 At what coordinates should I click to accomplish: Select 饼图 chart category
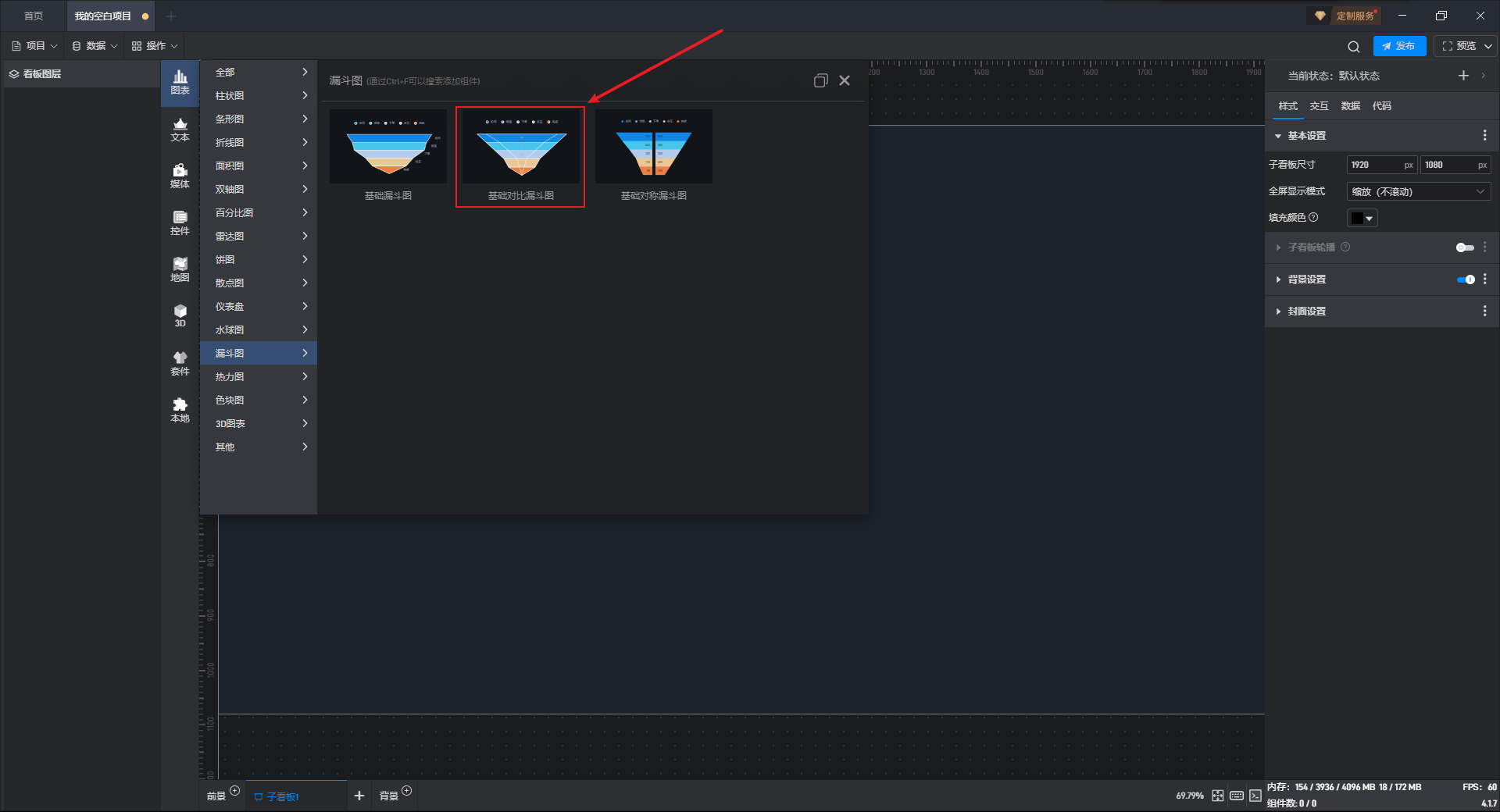(x=259, y=259)
